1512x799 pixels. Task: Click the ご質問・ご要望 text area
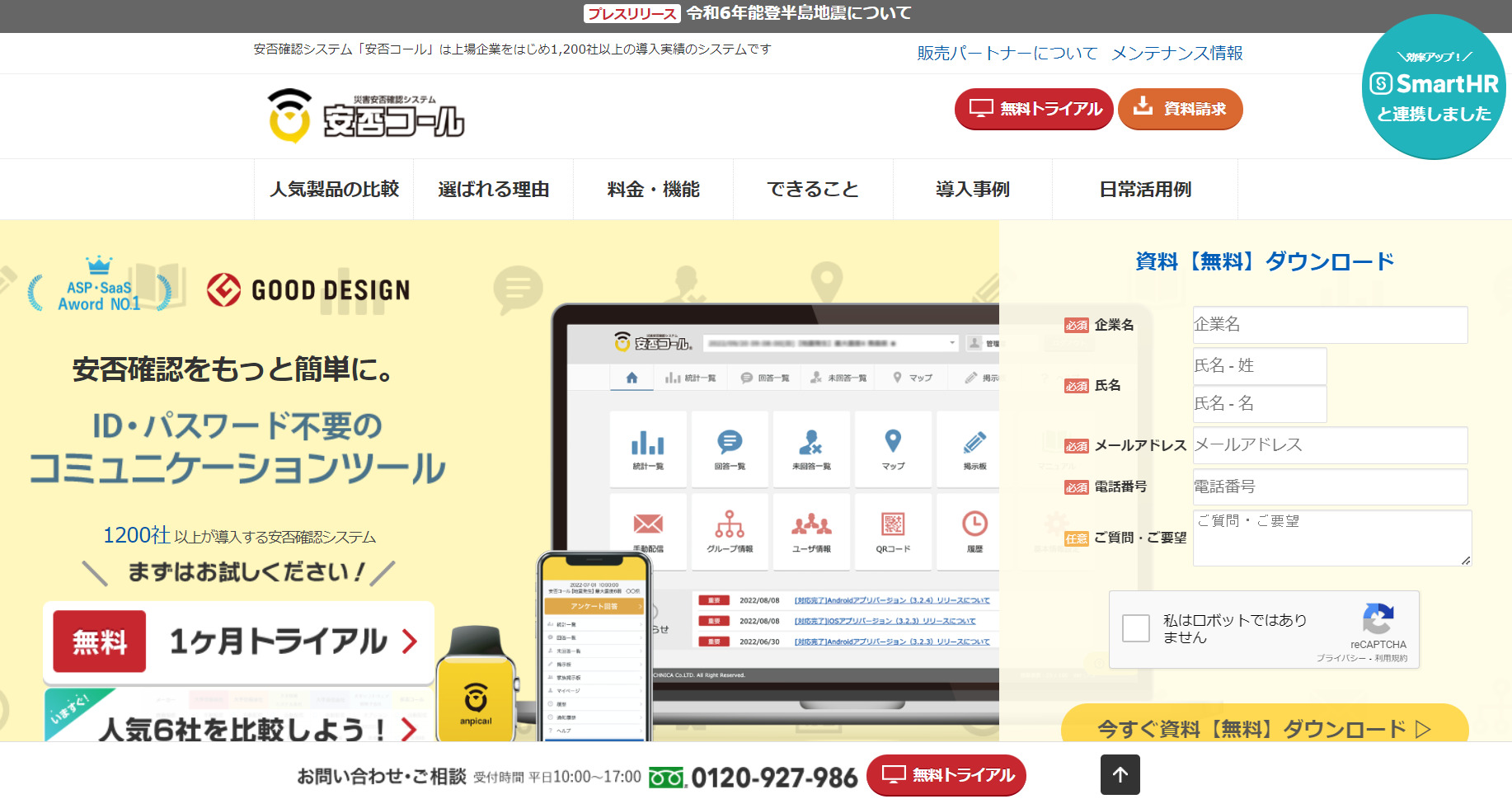[x=1332, y=538]
